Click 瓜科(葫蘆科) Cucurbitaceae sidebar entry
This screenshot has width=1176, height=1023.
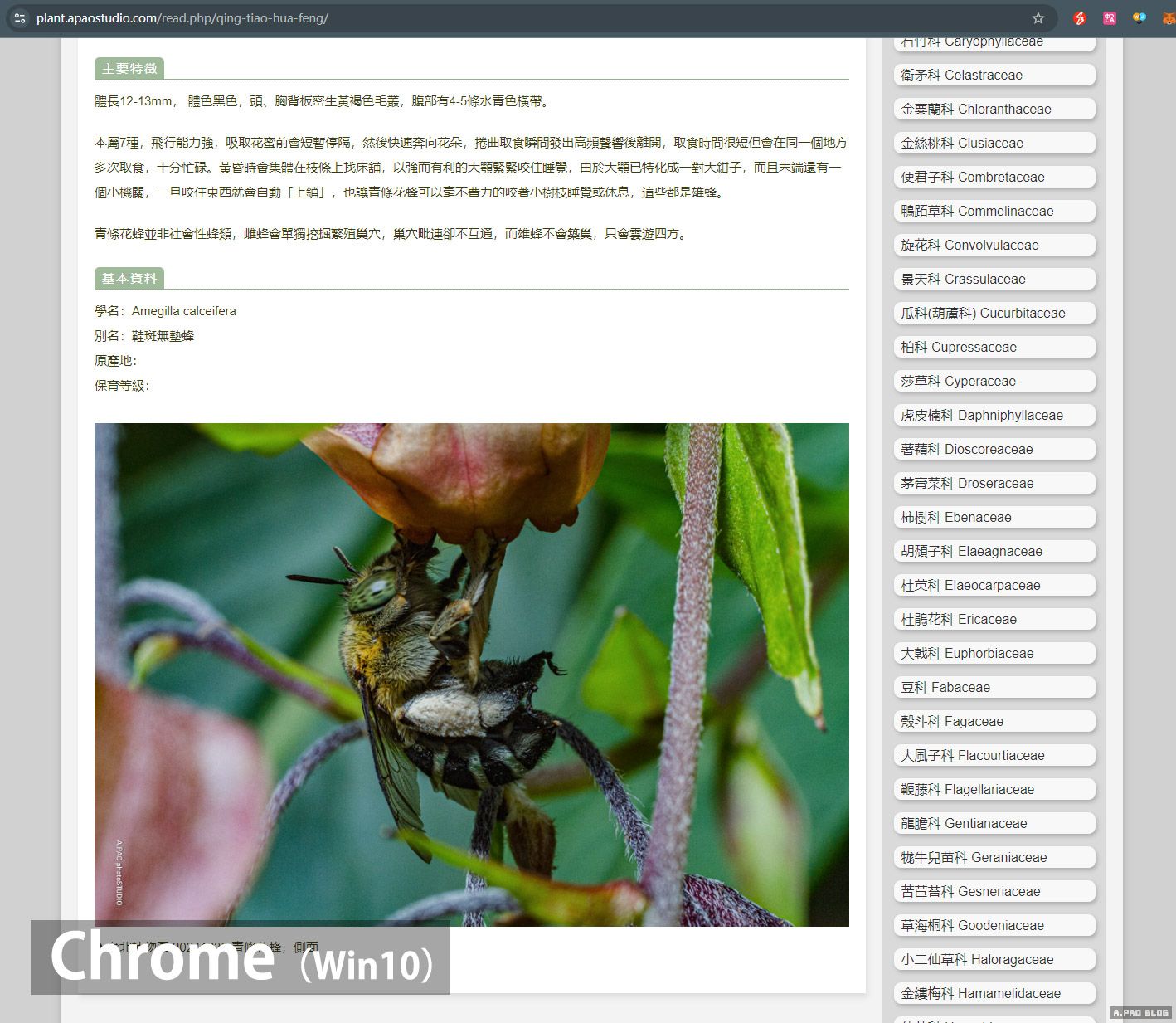994,313
